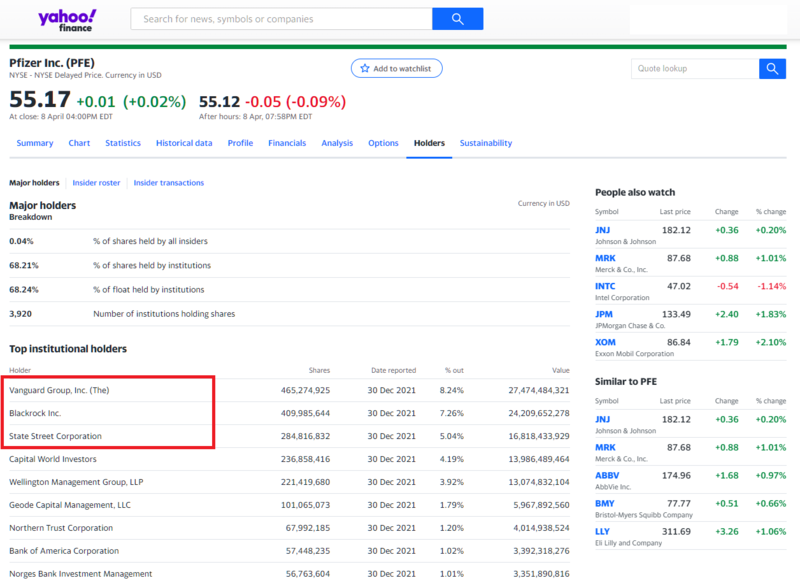Screen dimensions: 800x583
Task: Click the Quote lookup search icon
Action: pos(771,68)
